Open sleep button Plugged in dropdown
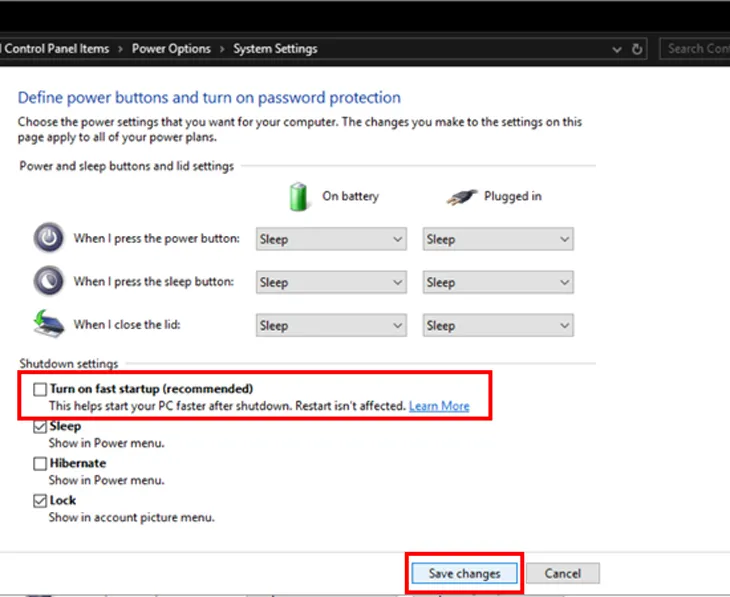Screen dimensions: 730x597 click(x=498, y=282)
